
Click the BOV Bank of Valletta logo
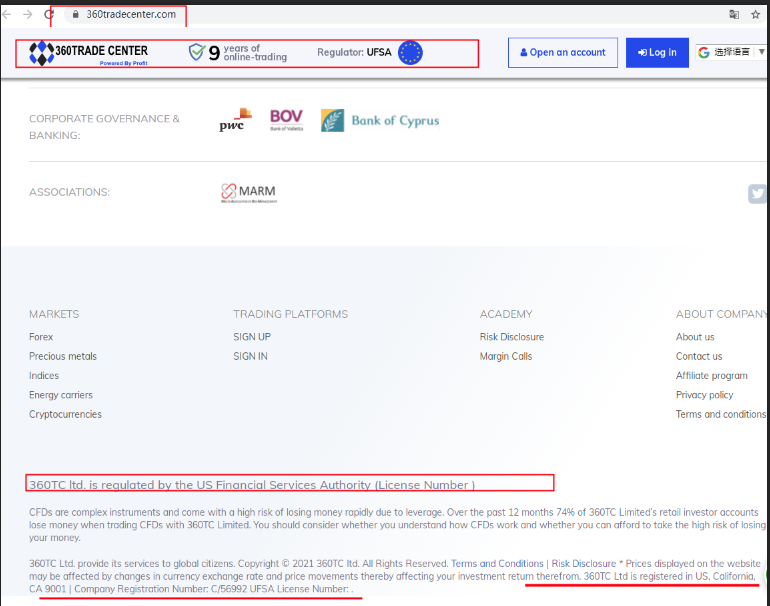pos(287,120)
